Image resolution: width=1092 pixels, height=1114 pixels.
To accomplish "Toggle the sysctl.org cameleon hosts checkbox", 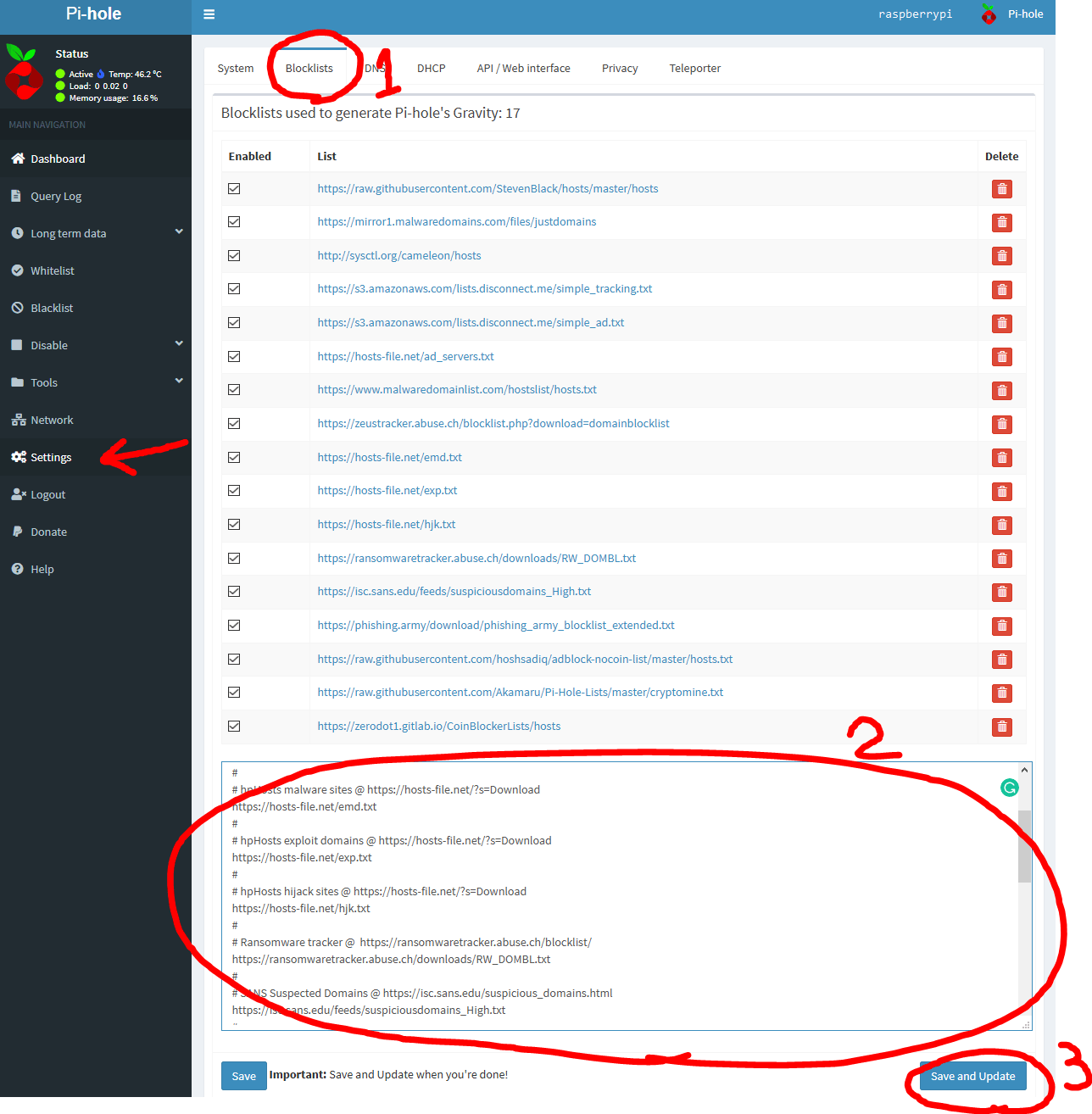I will tap(234, 255).
